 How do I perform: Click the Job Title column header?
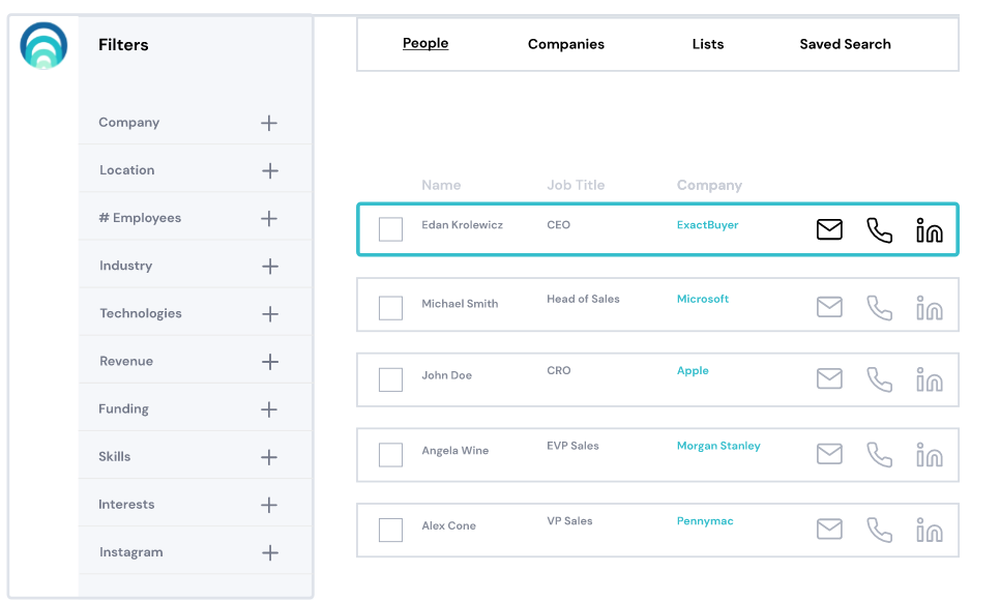pyautogui.click(x=575, y=185)
